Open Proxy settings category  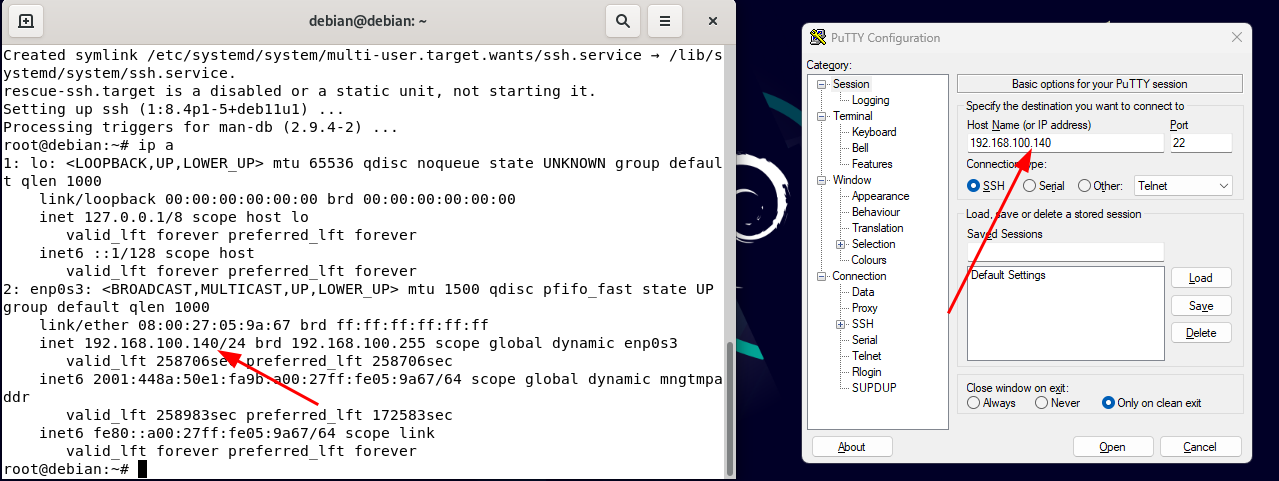click(864, 308)
